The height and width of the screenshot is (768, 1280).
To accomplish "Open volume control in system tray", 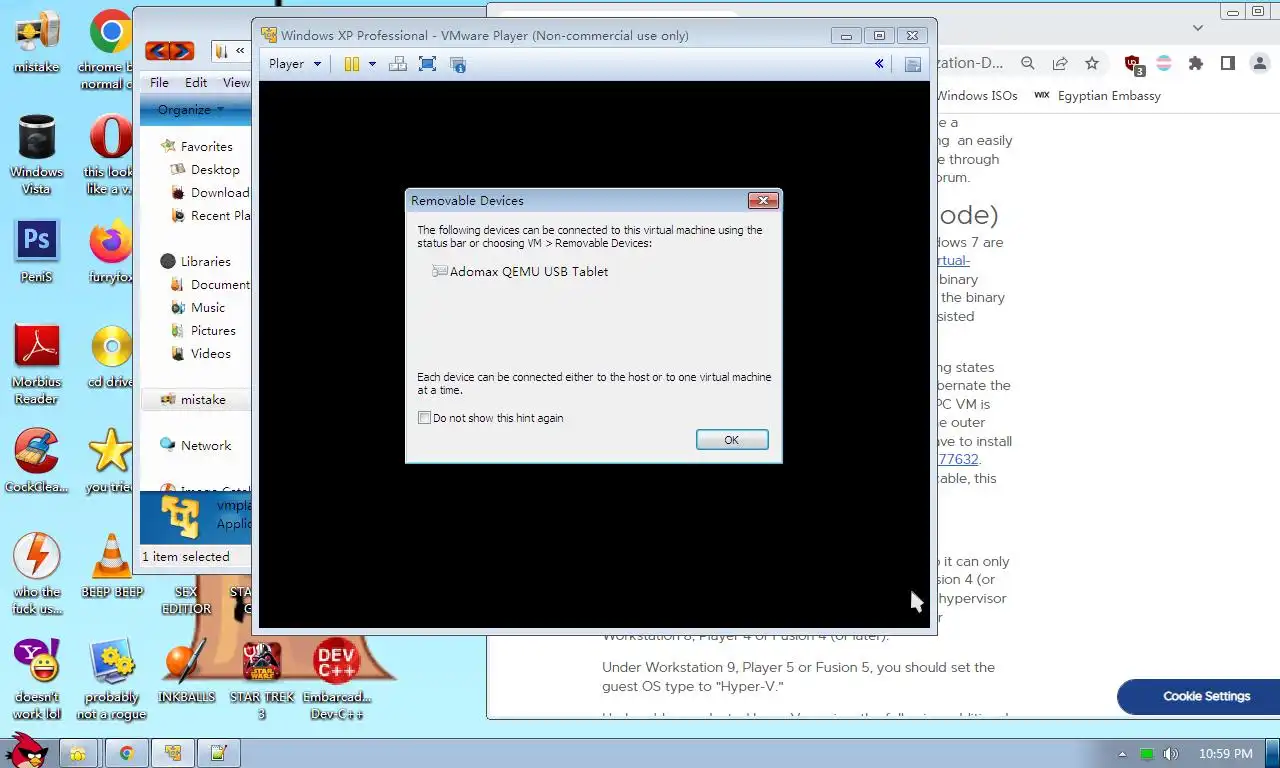I will click(x=1170, y=754).
